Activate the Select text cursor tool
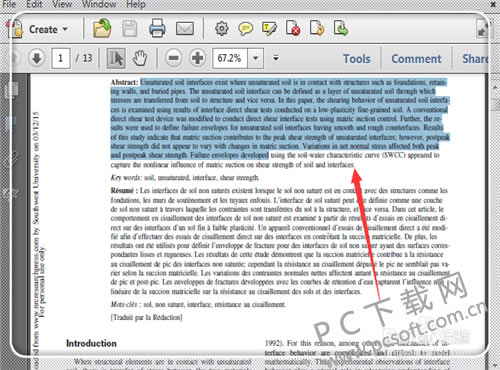This screenshot has width=500, height=370. [x=116, y=58]
